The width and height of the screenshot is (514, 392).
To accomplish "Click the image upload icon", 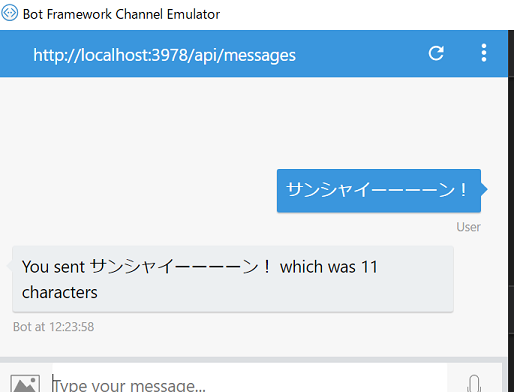I will (25, 383).
